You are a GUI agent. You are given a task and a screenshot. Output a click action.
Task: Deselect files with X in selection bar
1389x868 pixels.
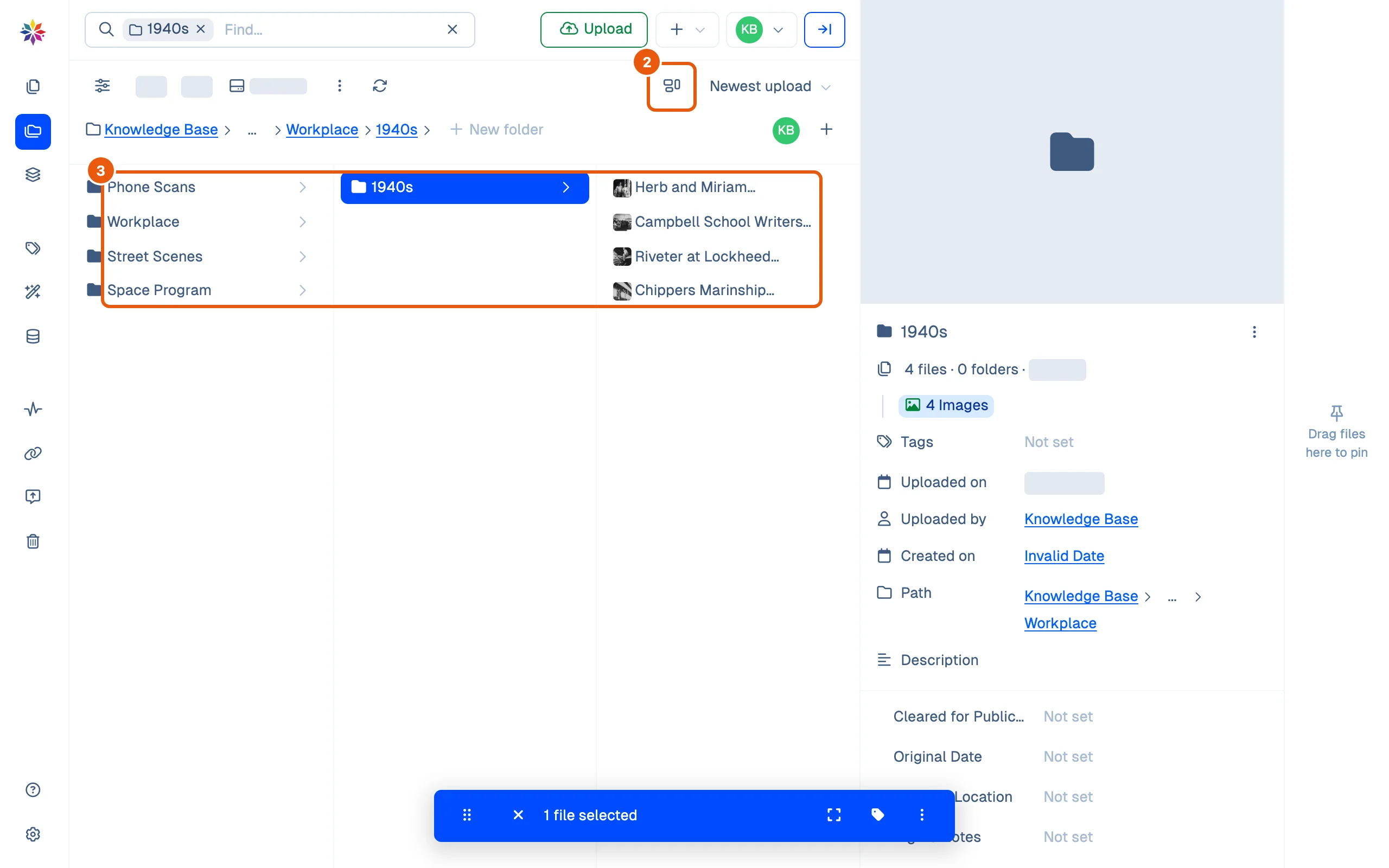pos(518,815)
